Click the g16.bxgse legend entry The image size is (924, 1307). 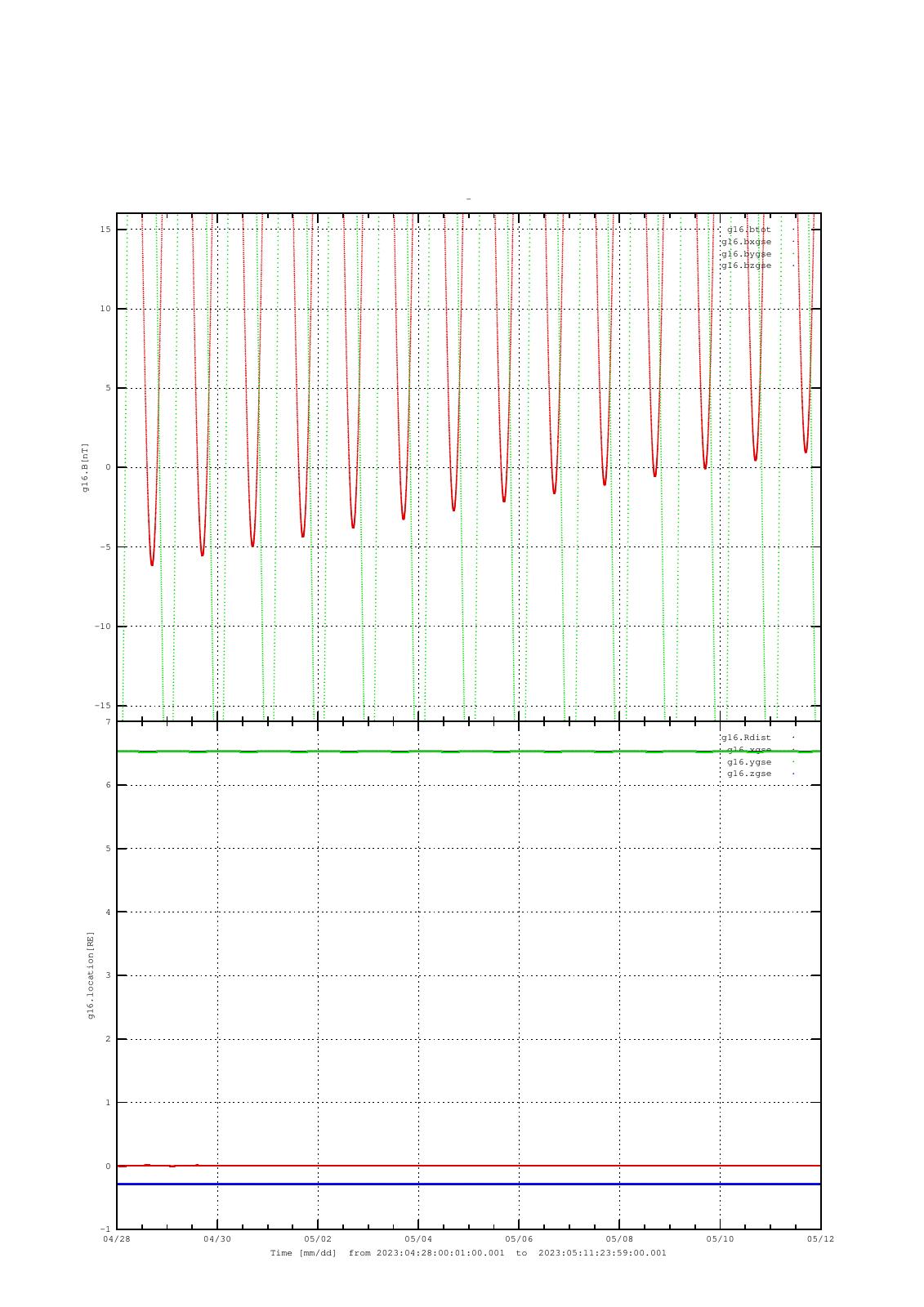(x=746, y=242)
